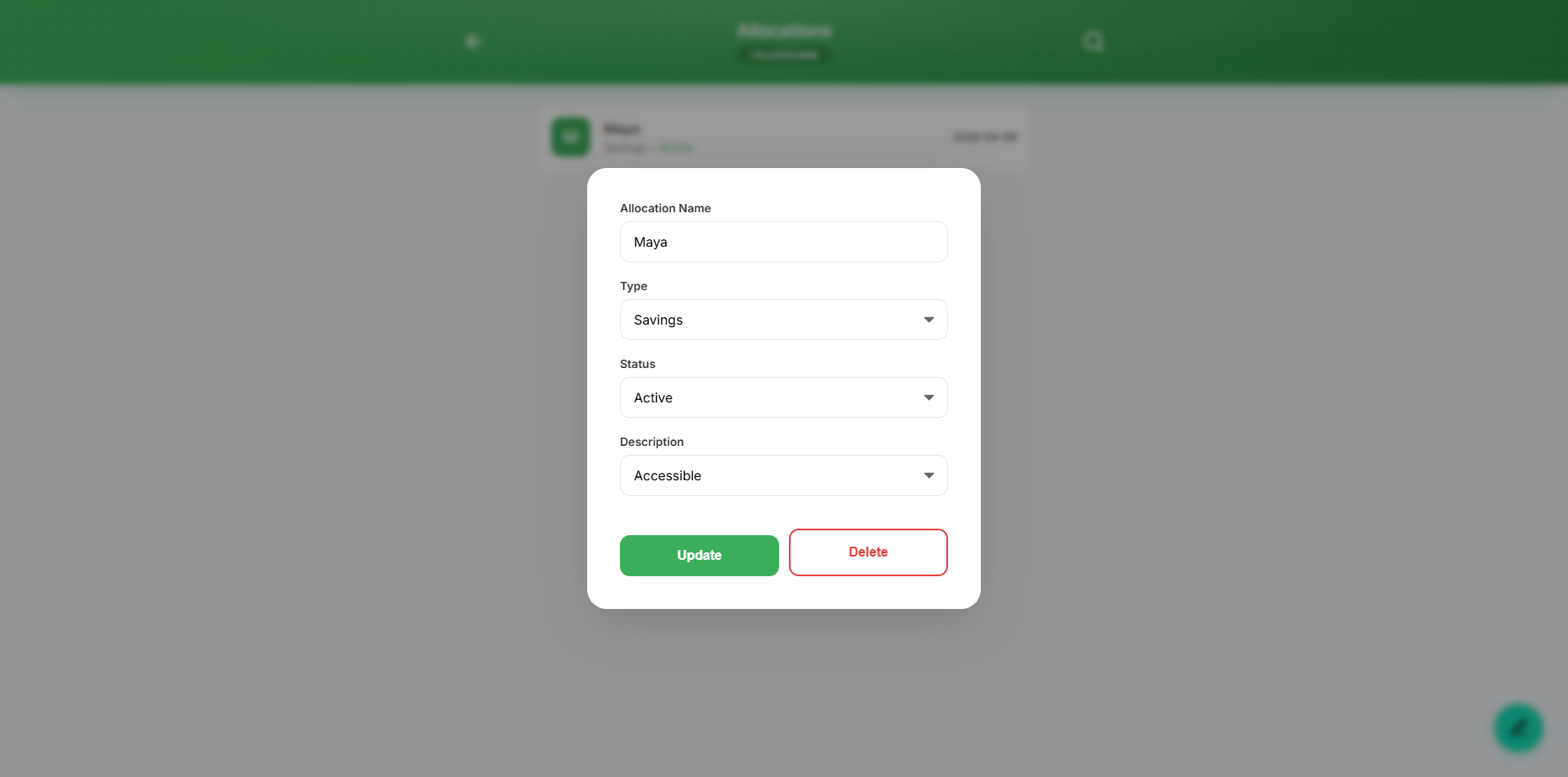This screenshot has width=1568, height=777.
Task: Click the blurred Allocations header title
Action: coord(784,30)
